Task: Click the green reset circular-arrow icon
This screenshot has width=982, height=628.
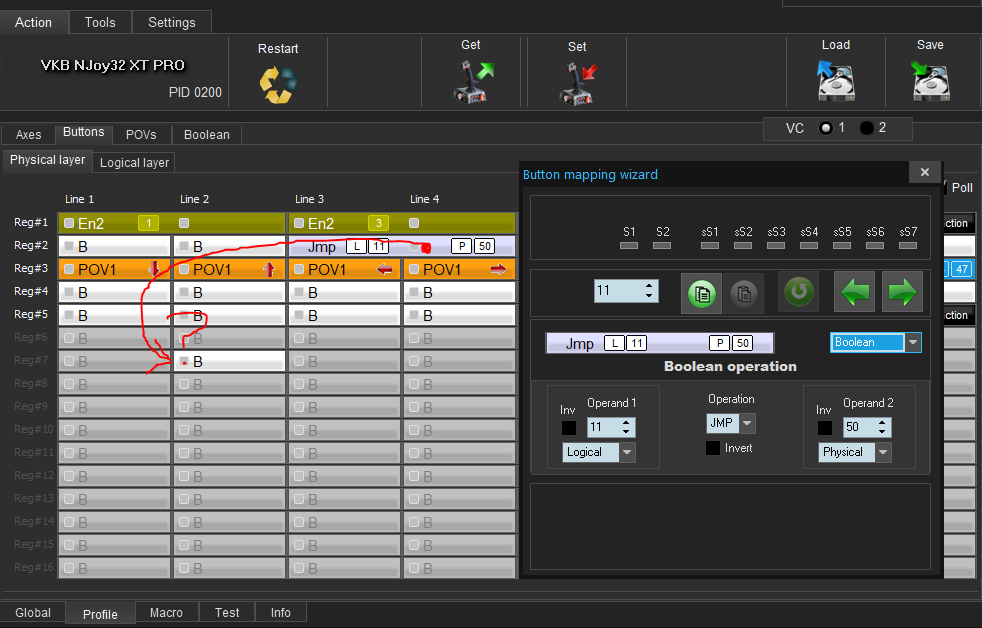Action: tap(799, 292)
